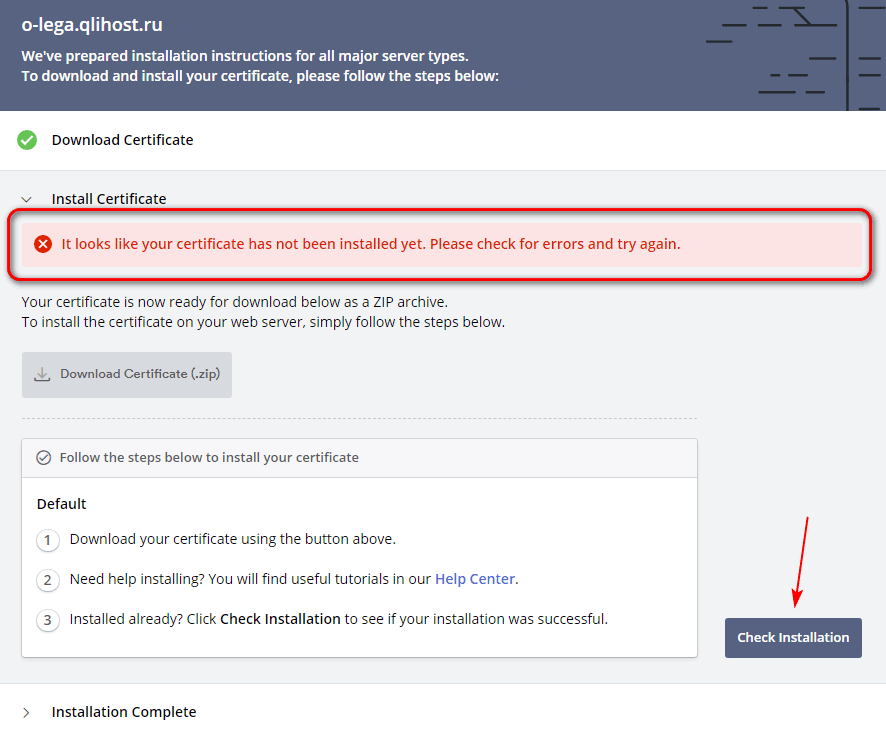Viewport: 886px width, 735px height.
Task: Click the download arrow icon in zip button
Action: (x=42, y=375)
